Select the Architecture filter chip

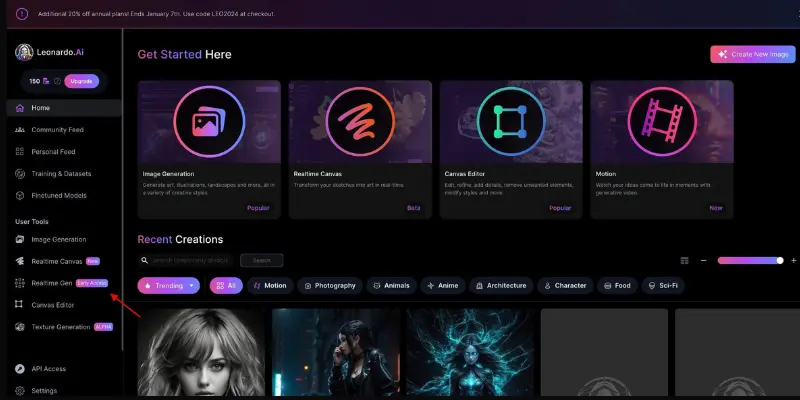[501, 286]
